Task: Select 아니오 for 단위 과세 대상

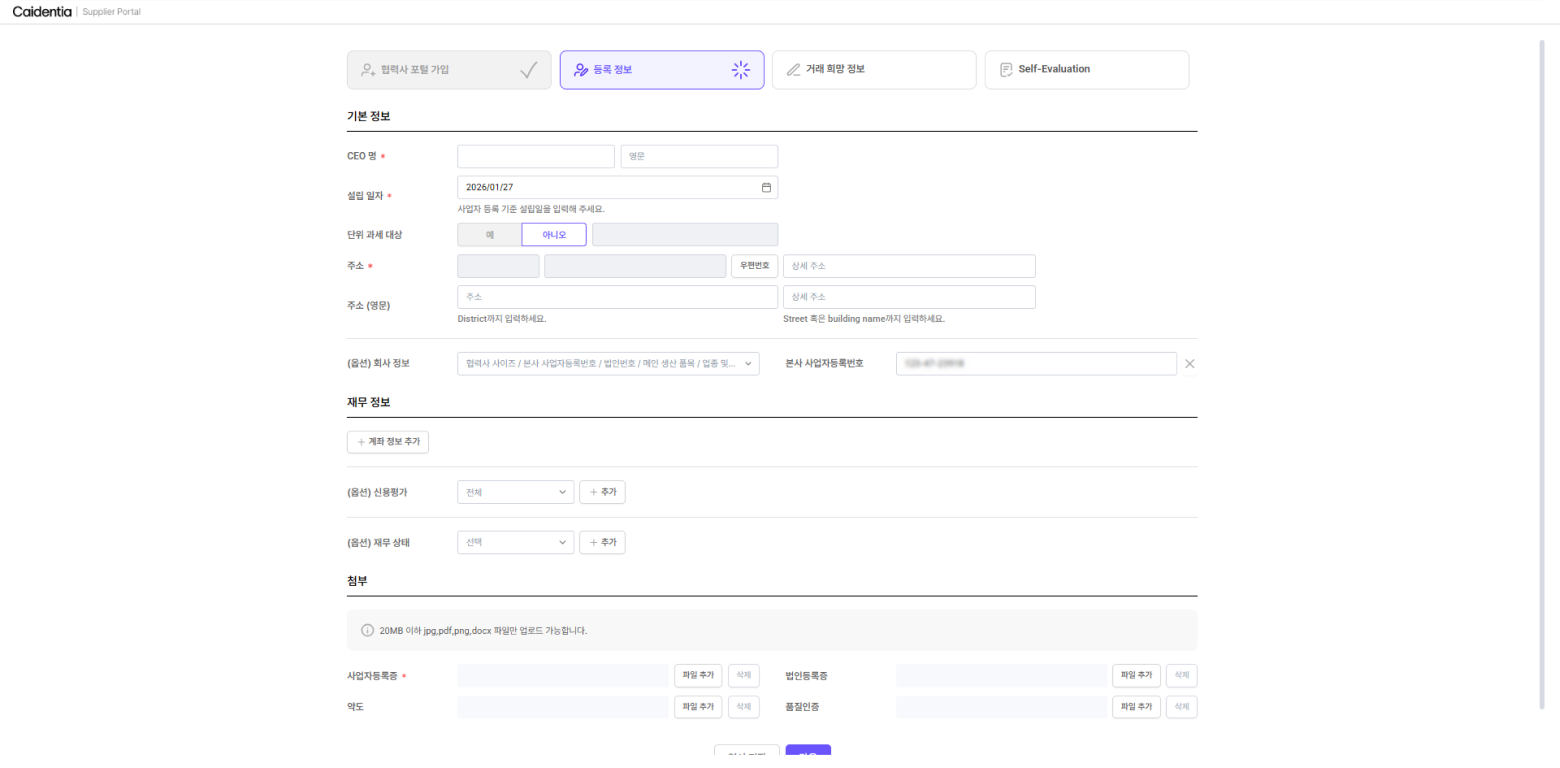Action: point(554,235)
